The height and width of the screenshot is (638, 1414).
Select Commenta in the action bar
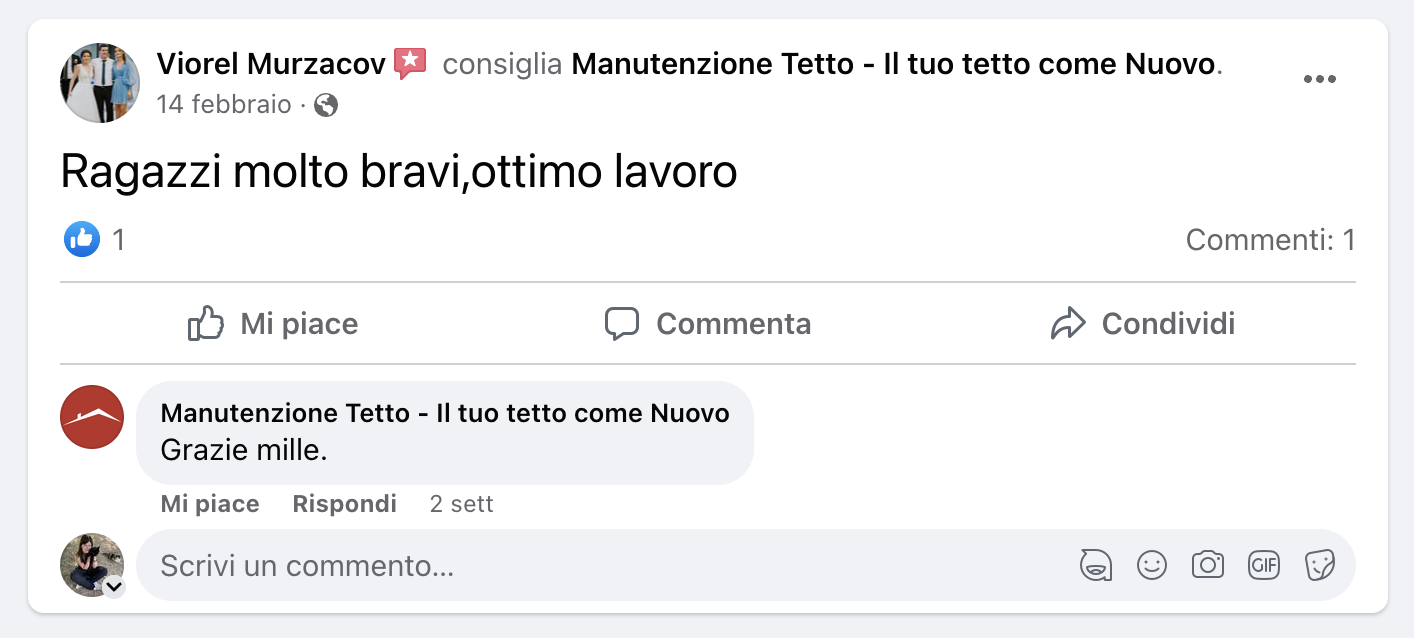click(x=708, y=324)
